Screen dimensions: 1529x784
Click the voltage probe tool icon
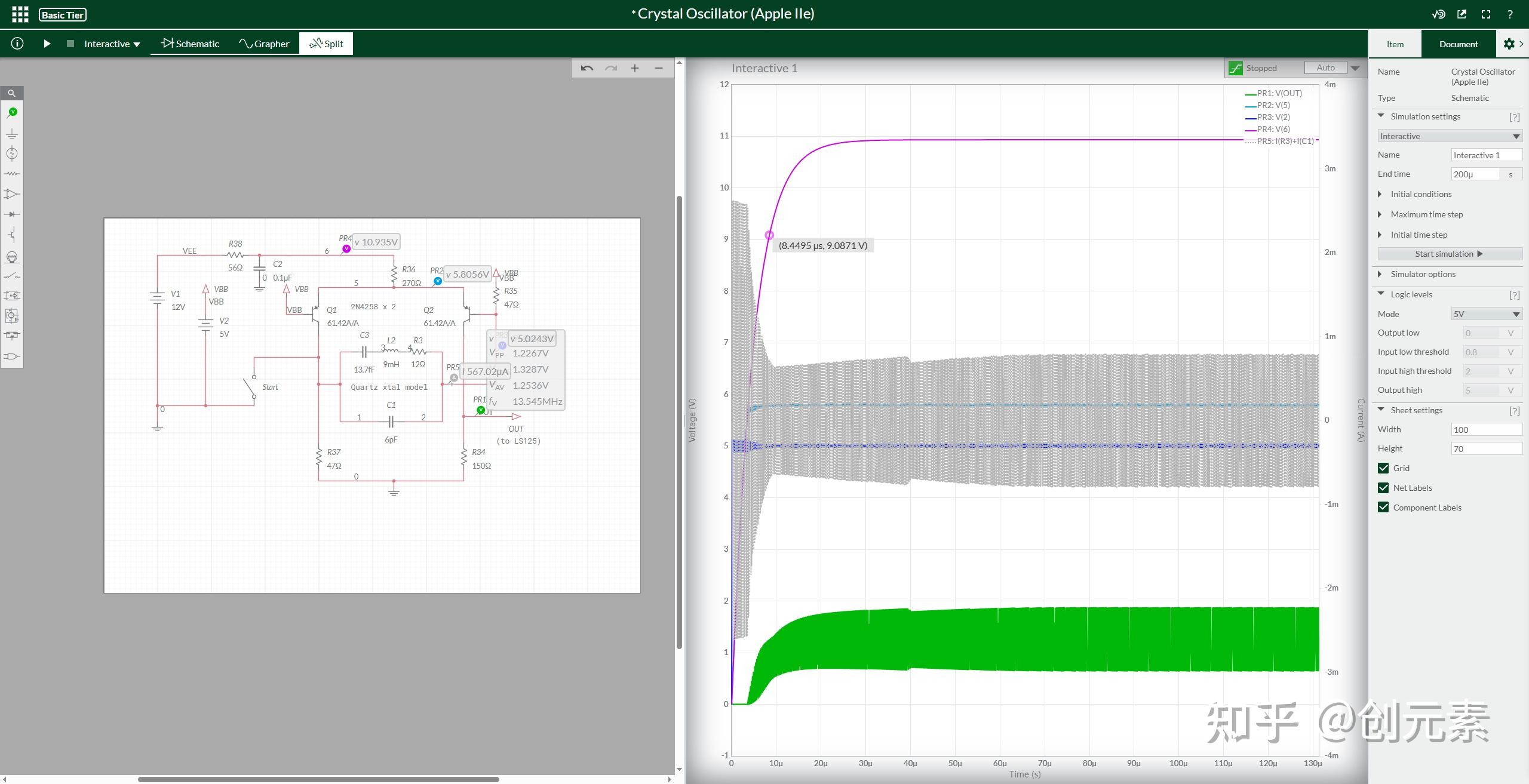[12, 113]
